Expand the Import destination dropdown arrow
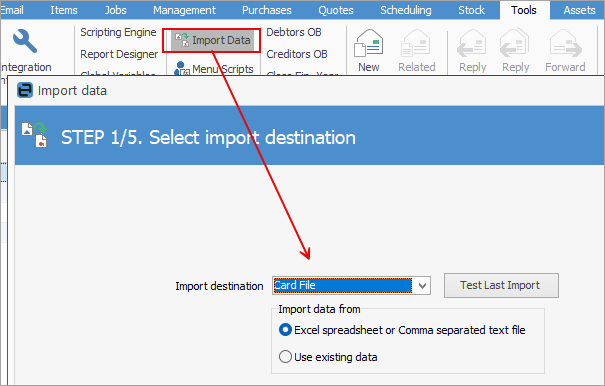The image size is (605, 386). [x=422, y=286]
